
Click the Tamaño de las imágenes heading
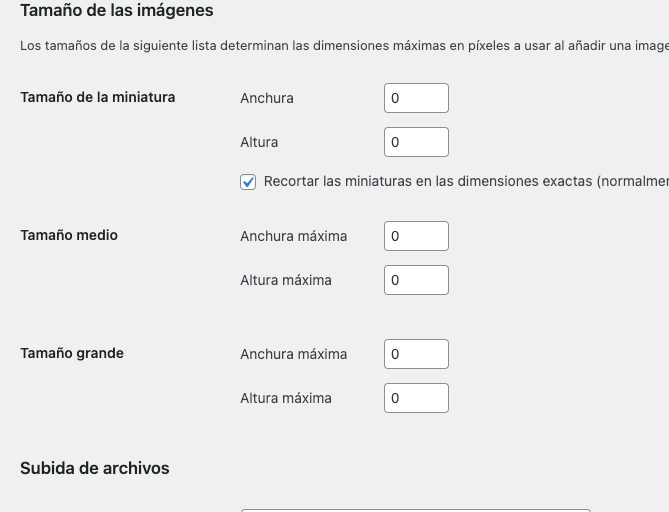coord(116,11)
